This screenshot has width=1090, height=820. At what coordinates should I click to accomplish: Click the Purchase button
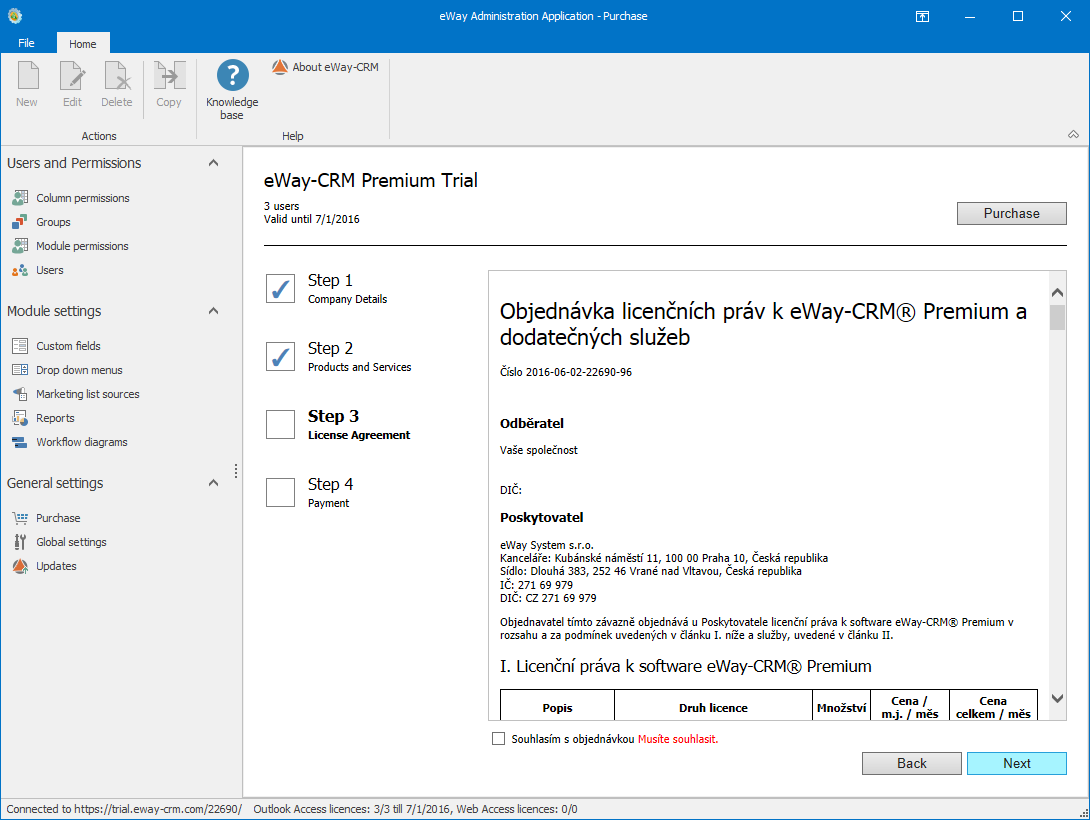tap(1011, 213)
